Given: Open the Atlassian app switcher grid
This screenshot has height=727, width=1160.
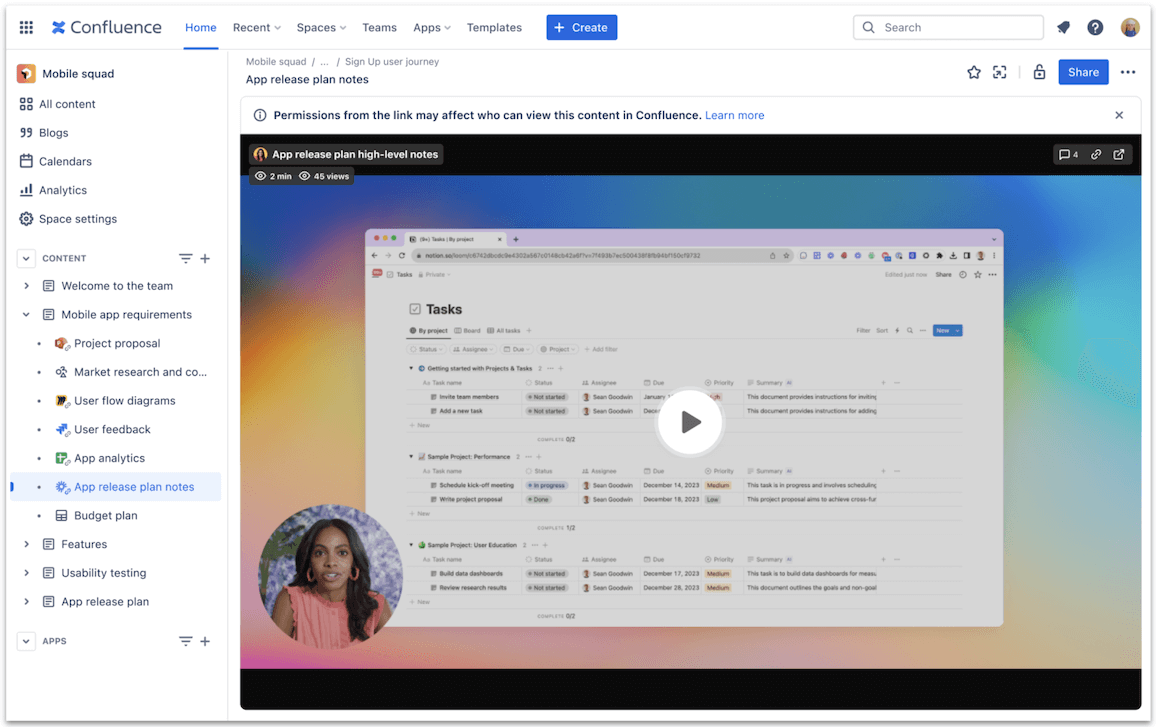Looking at the screenshot, I should [x=26, y=27].
